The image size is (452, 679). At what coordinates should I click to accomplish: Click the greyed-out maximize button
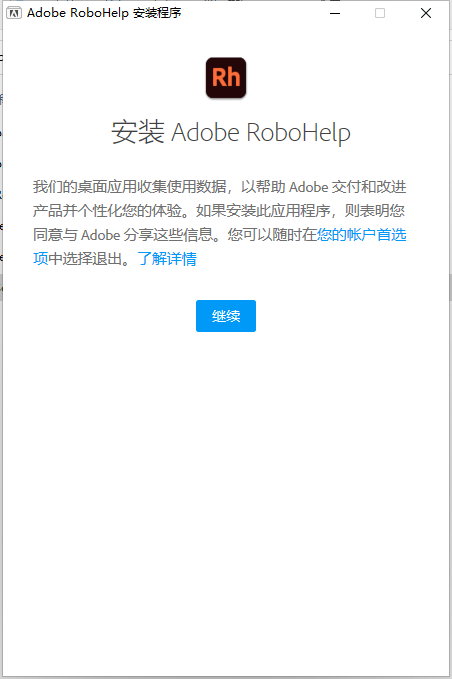[380, 13]
